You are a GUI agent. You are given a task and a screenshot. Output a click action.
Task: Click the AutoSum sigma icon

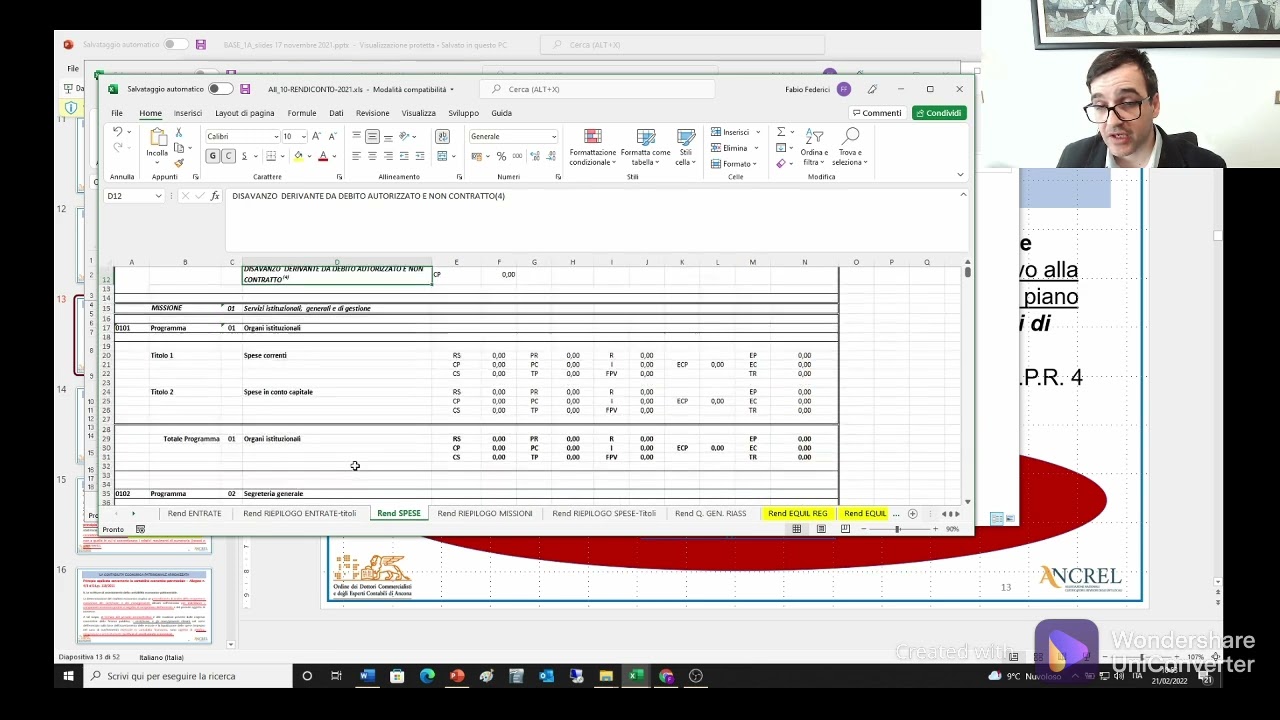pyautogui.click(x=781, y=132)
